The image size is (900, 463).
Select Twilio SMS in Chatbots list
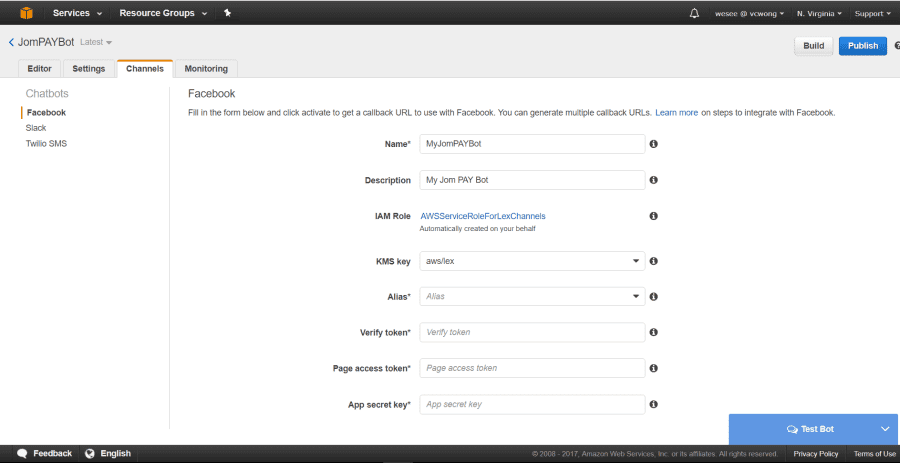[46, 143]
